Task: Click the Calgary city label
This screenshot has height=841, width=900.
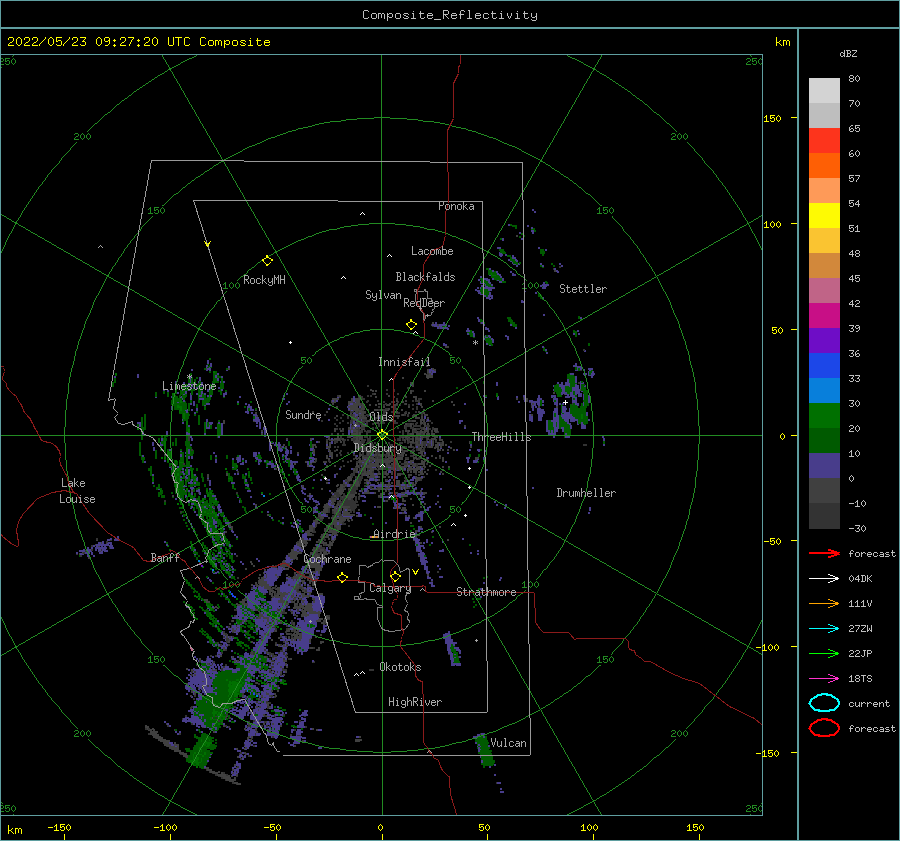Action: (x=390, y=588)
